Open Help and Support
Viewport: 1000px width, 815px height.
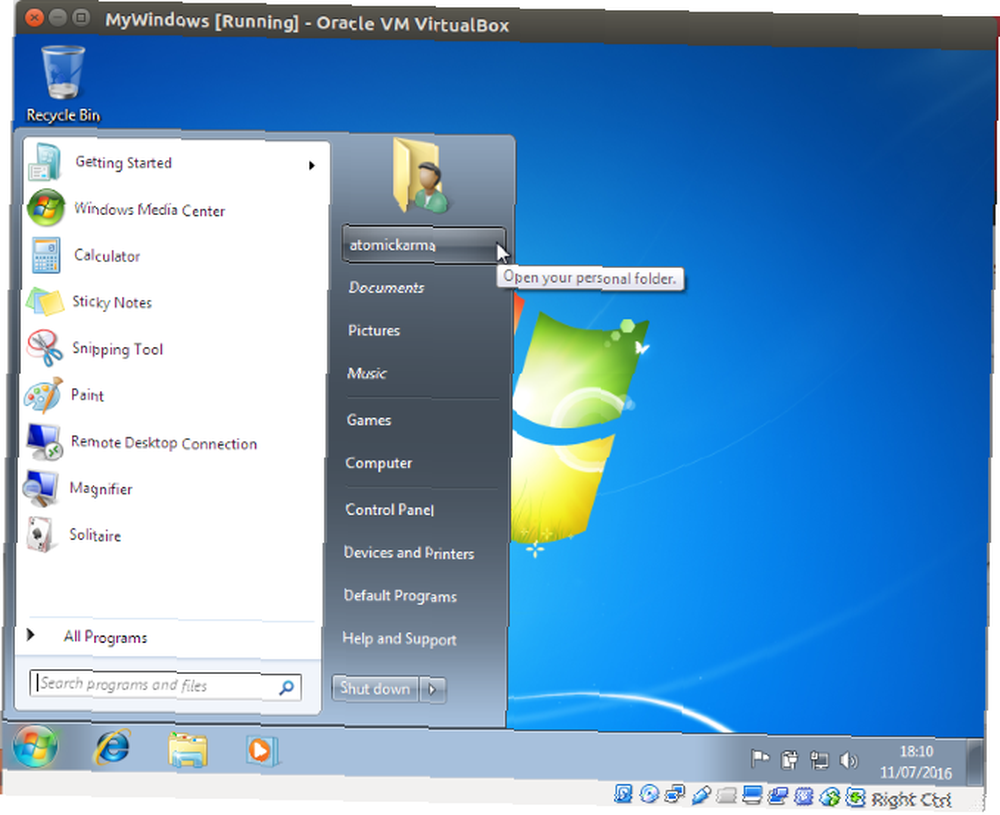click(x=399, y=638)
